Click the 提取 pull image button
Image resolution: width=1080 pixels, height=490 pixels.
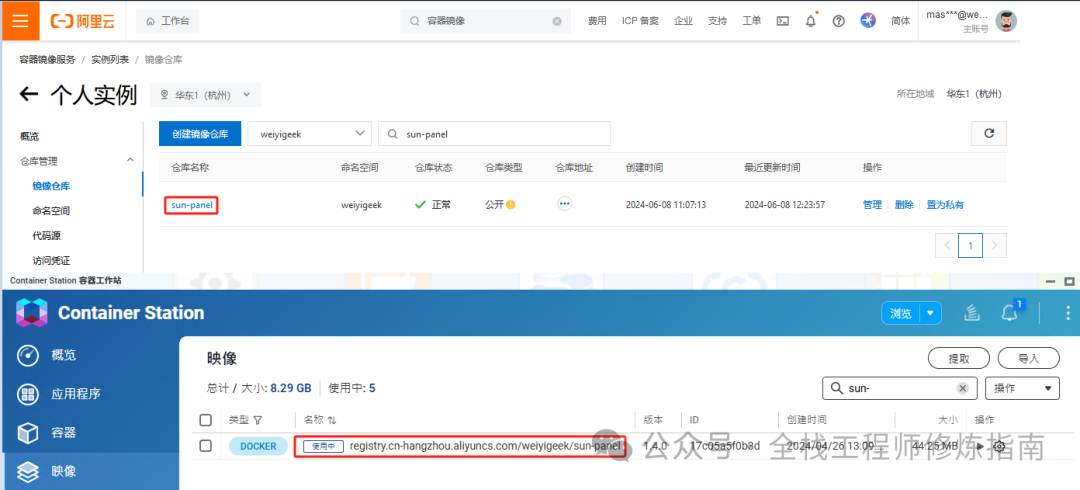pyautogui.click(x=959, y=358)
